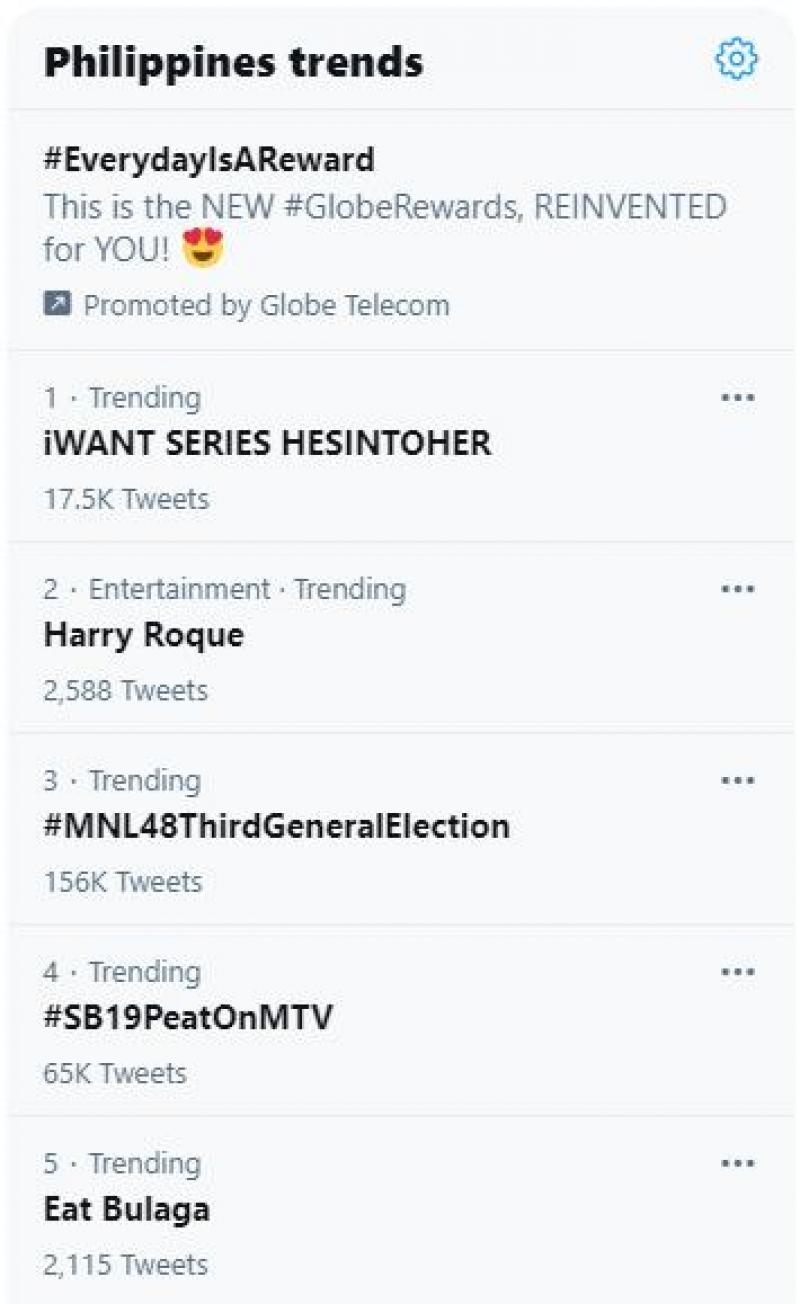Open trends settings gear icon
The height and width of the screenshot is (1304, 800).
click(x=737, y=60)
